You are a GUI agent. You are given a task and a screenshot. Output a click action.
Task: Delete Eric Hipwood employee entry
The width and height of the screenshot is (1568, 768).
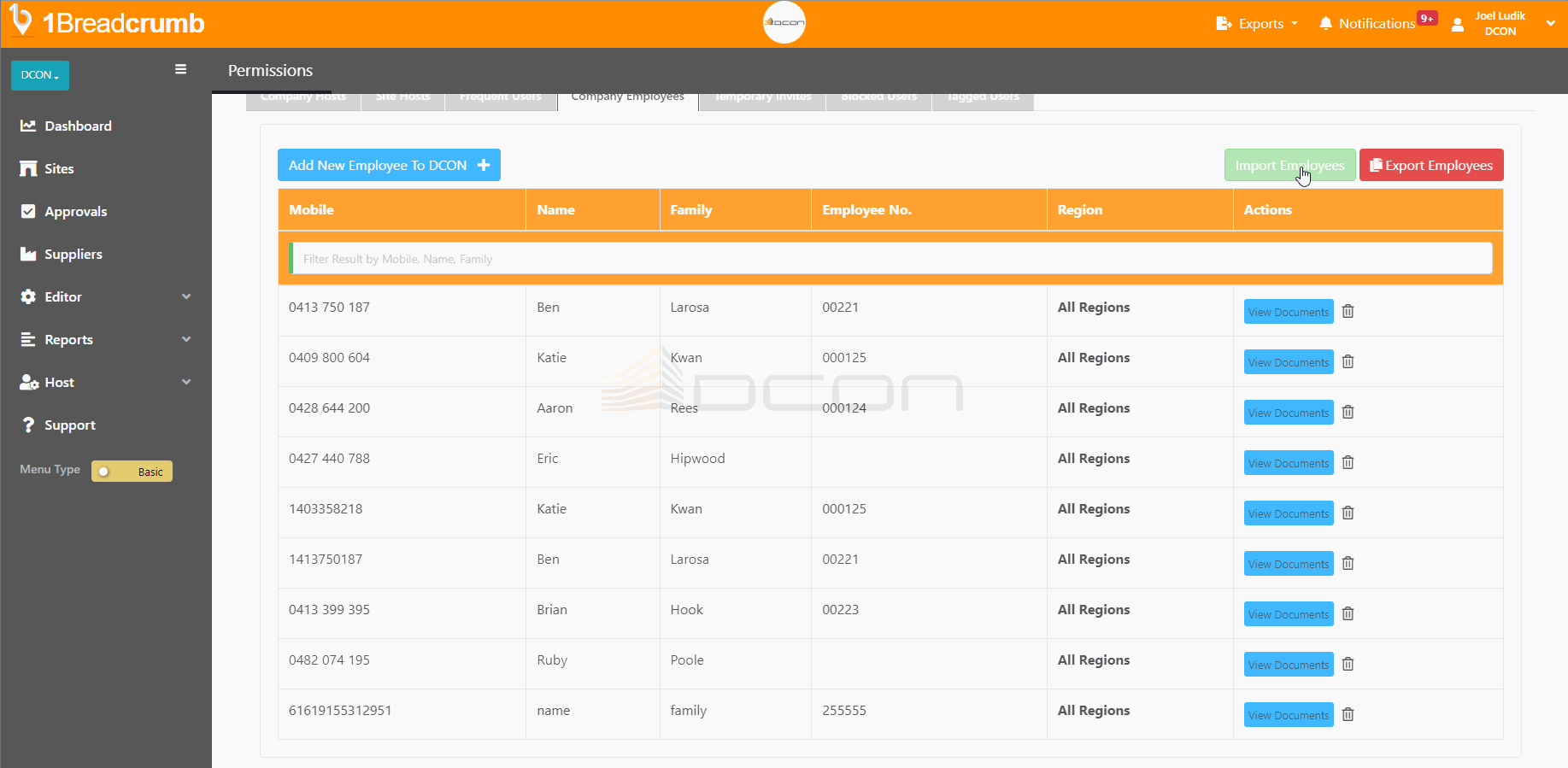tap(1348, 463)
